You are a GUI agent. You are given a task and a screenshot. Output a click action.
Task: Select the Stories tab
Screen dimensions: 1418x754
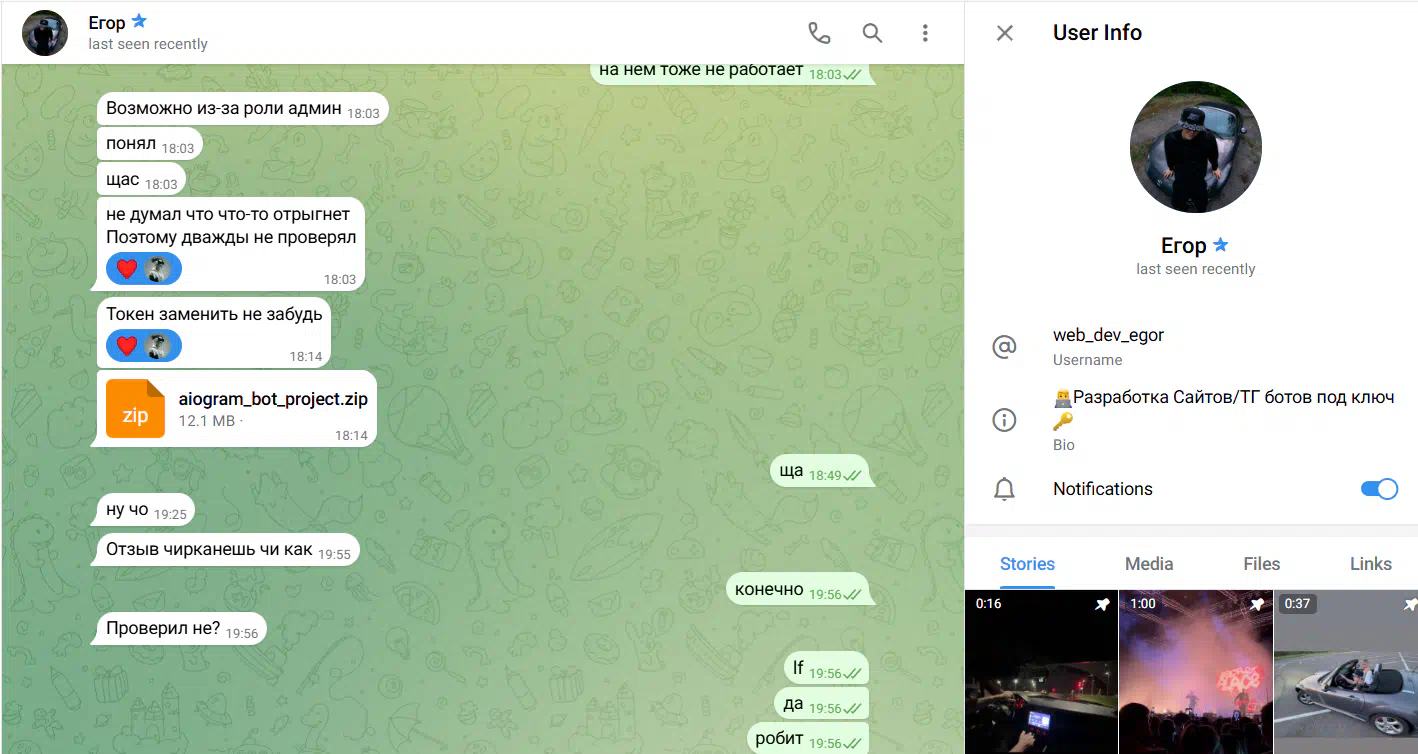pos(1027,564)
